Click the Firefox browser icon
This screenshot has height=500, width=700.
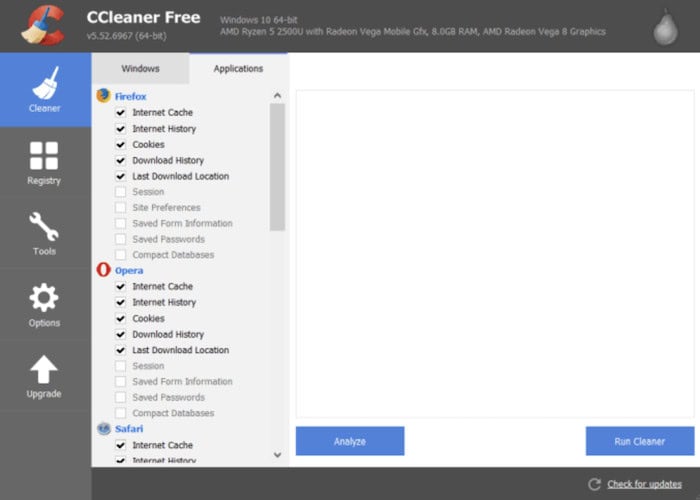pyautogui.click(x=104, y=96)
